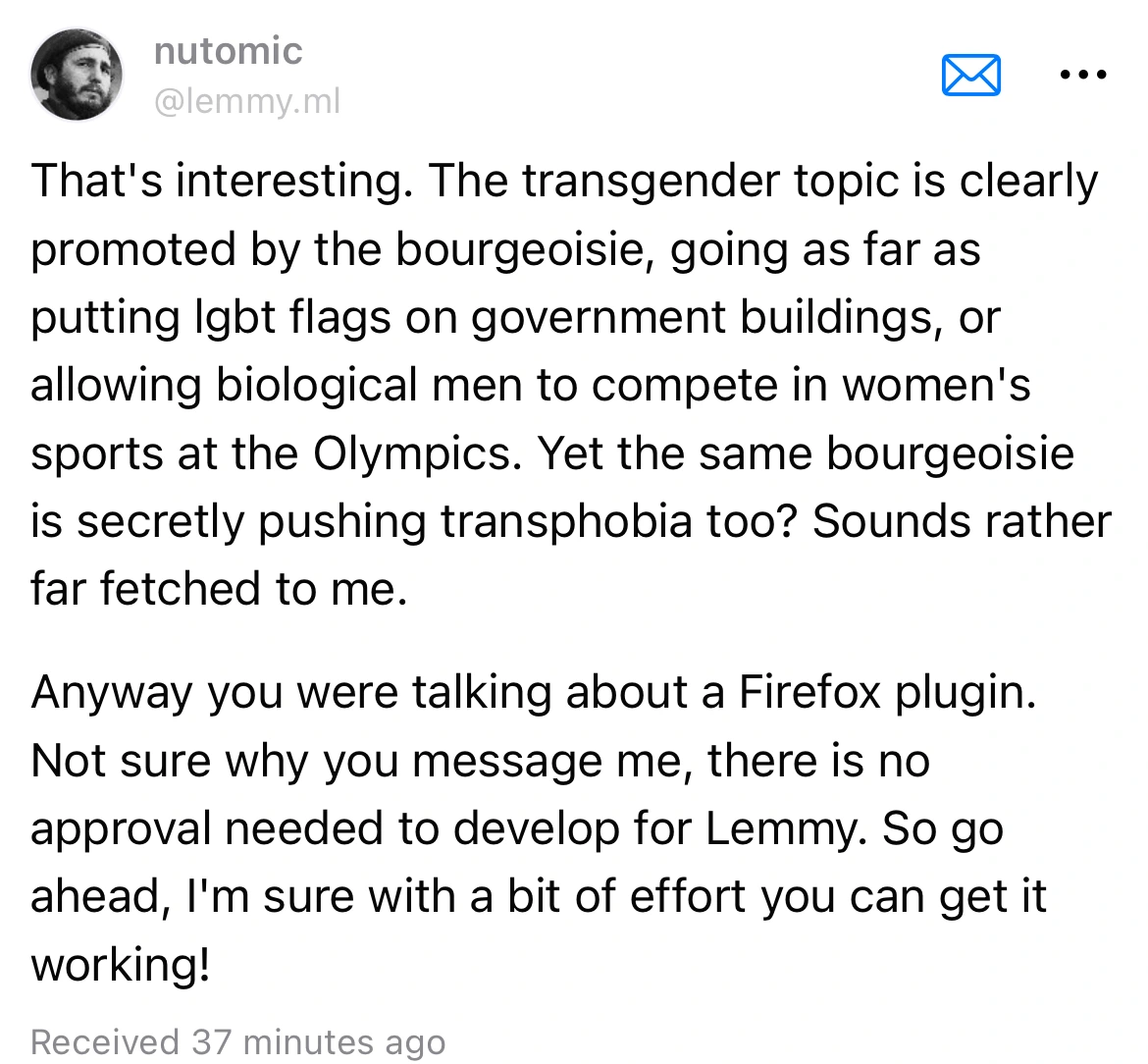This screenshot has width=1148, height=1064.
Task: Click the word 'Olympics' in the message
Action: point(414,453)
